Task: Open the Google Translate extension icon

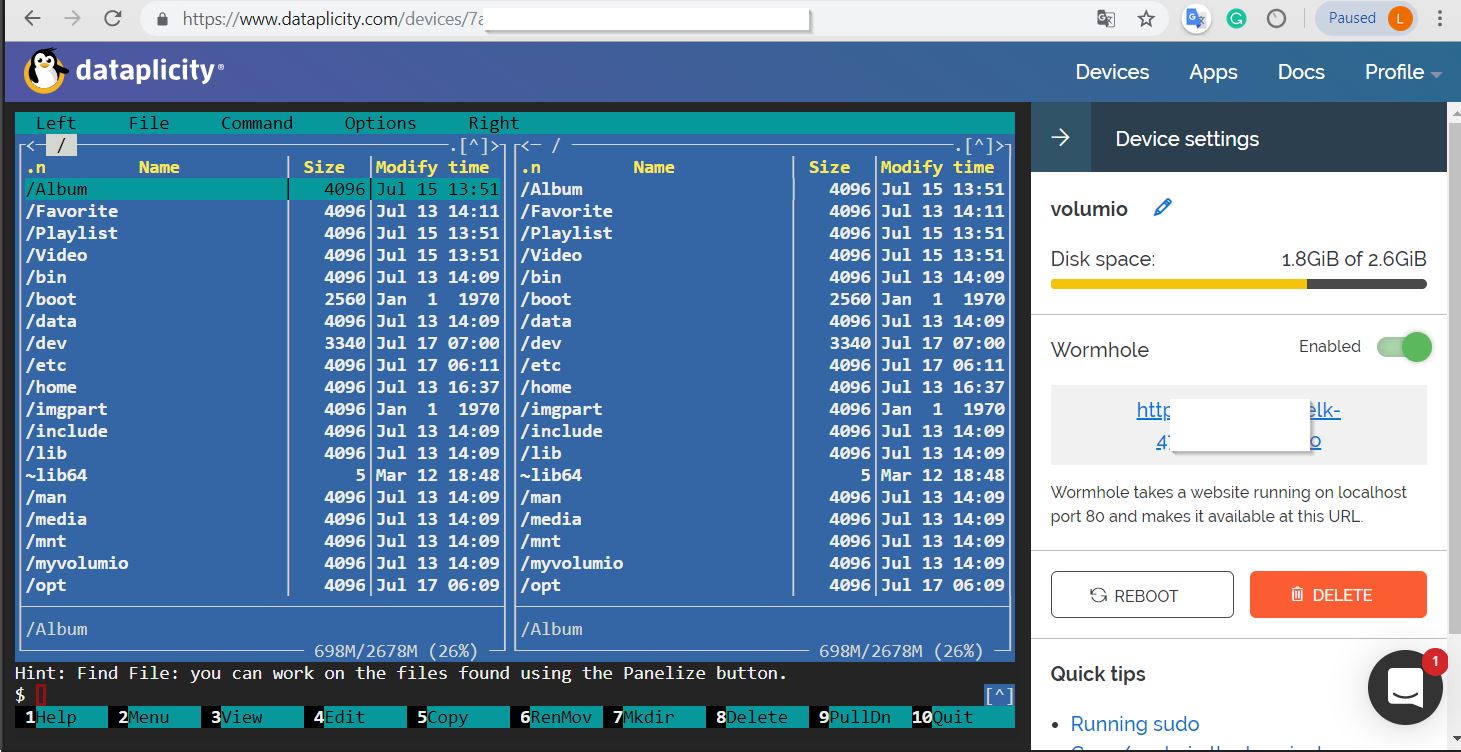Action: [x=1196, y=18]
